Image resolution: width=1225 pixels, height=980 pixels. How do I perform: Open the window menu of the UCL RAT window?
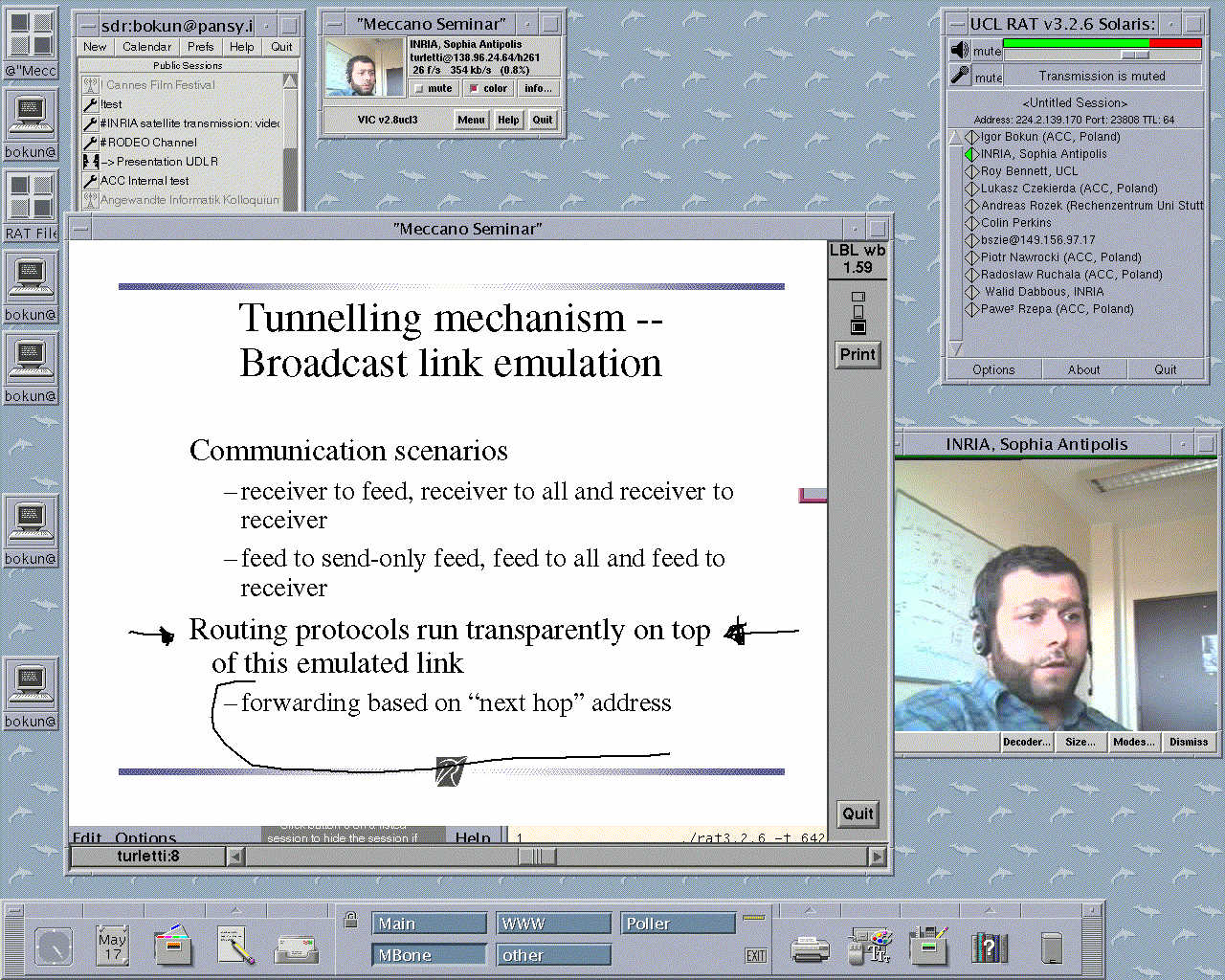click(x=956, y=23)
